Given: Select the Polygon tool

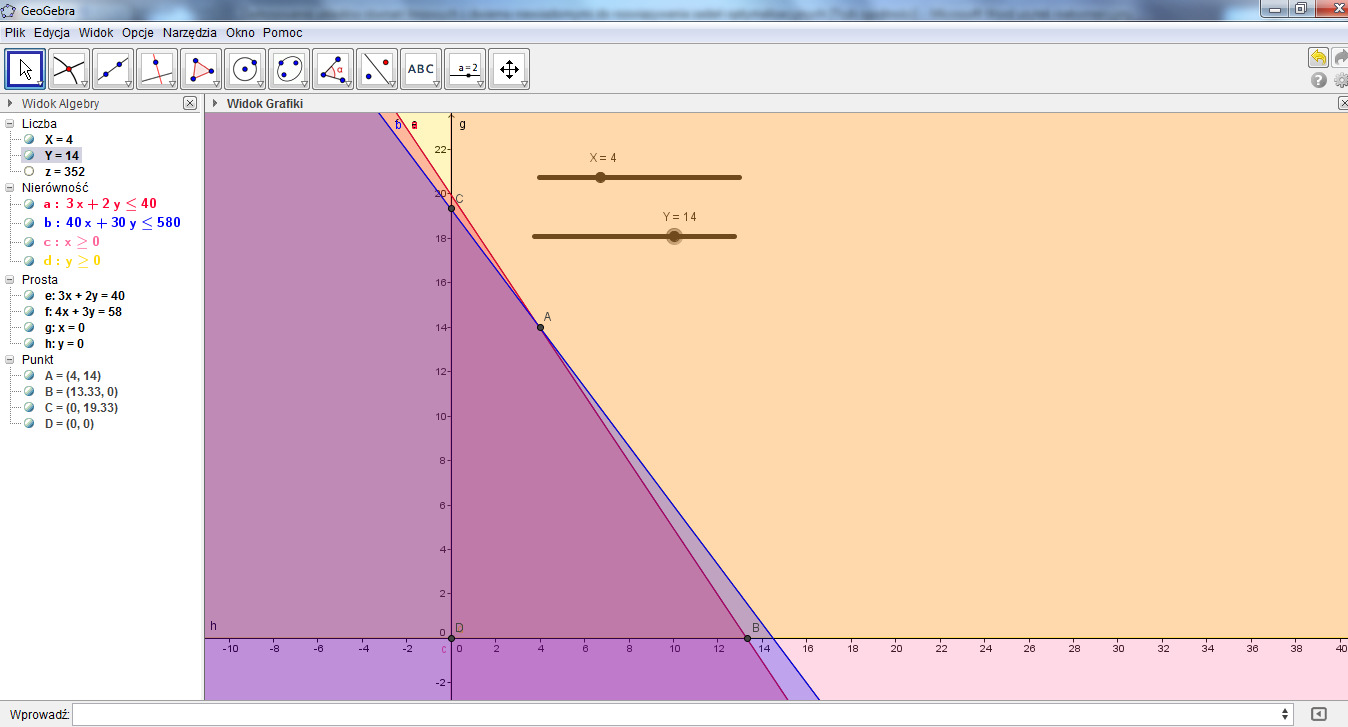Looking at the screenshot, I should pyautogui.click(x=201, y=69).
